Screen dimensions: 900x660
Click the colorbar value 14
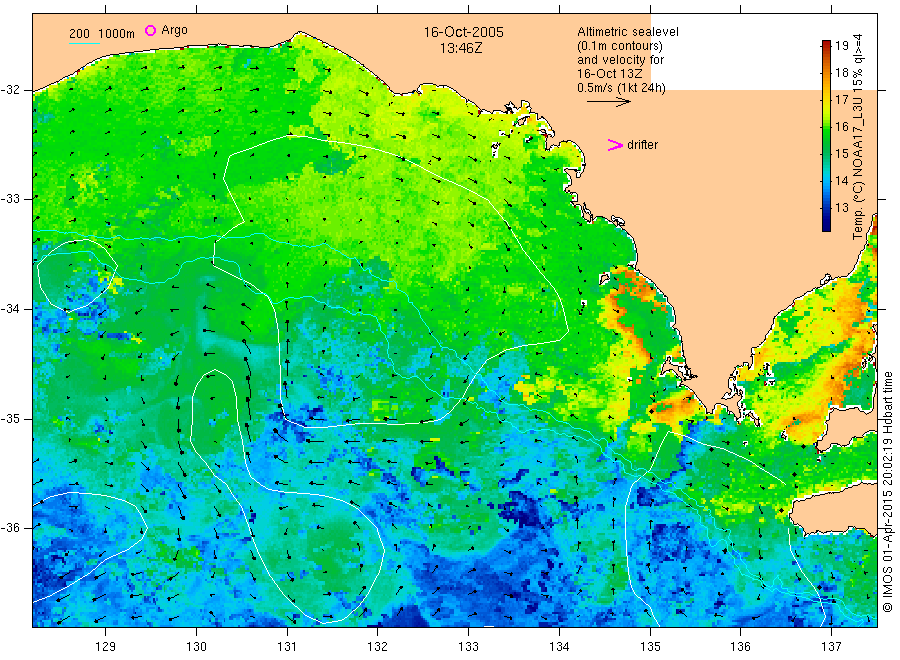click(841, 181)
